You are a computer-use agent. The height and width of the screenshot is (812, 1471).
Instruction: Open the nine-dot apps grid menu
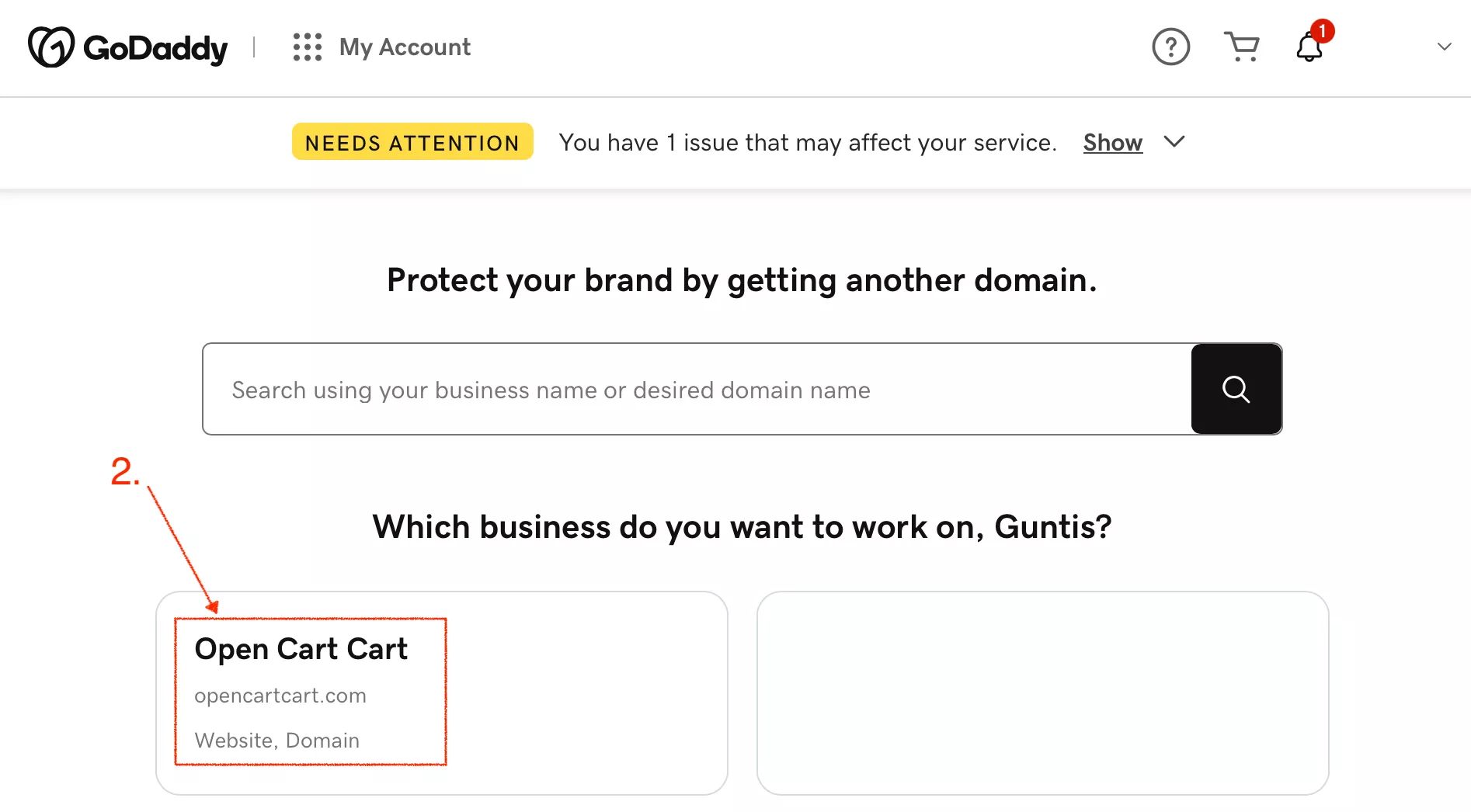click(308, 47)
